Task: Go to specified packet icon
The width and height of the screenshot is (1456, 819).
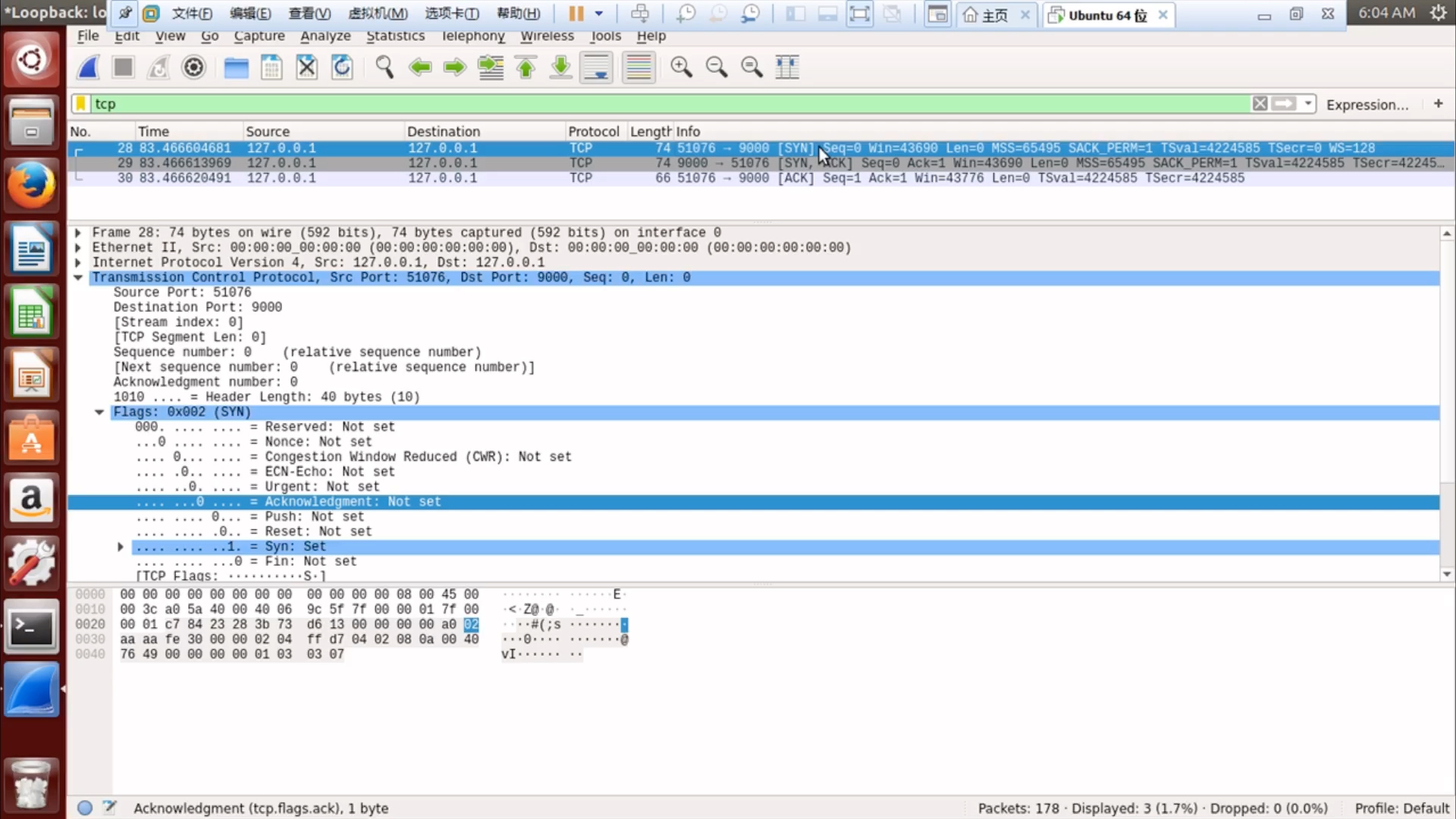Action: pyautogui.click(x=491, y=67)
